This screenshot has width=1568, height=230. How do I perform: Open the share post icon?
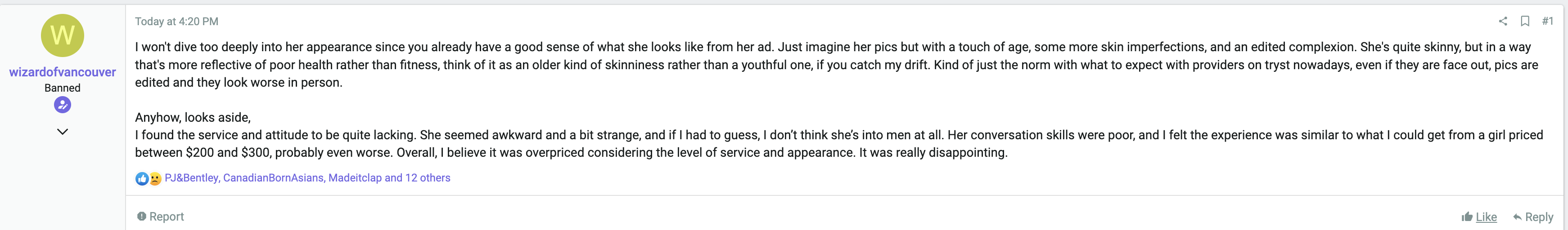pos(1502,21)
